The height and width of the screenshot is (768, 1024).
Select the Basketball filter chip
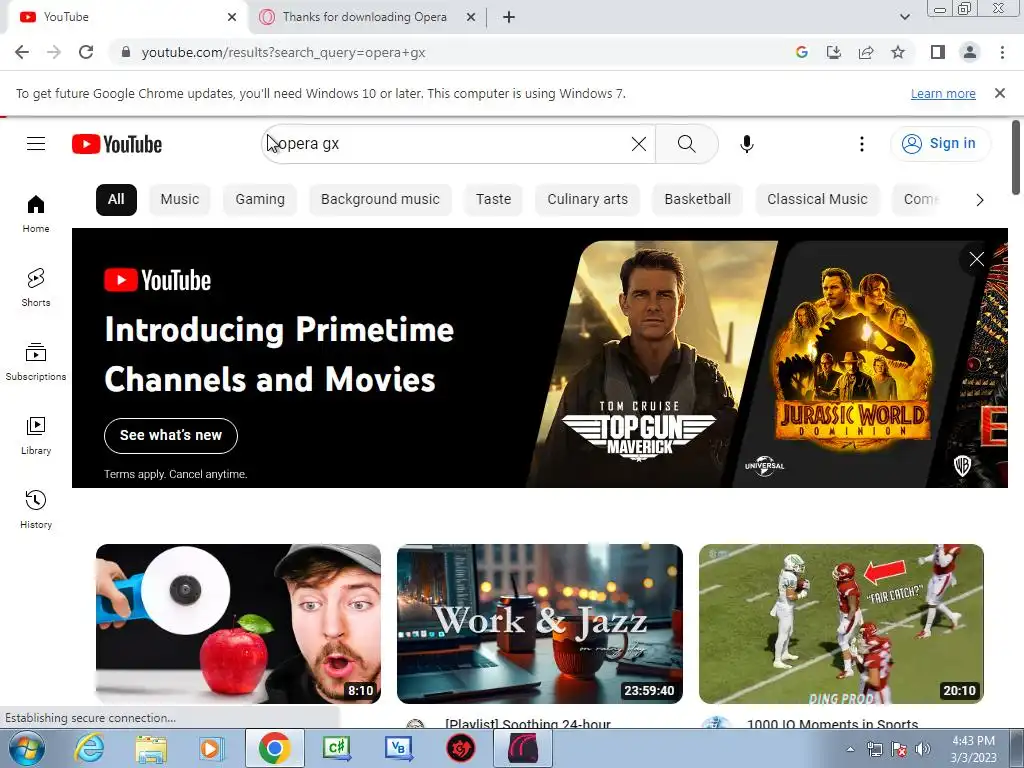click(697, 200)
